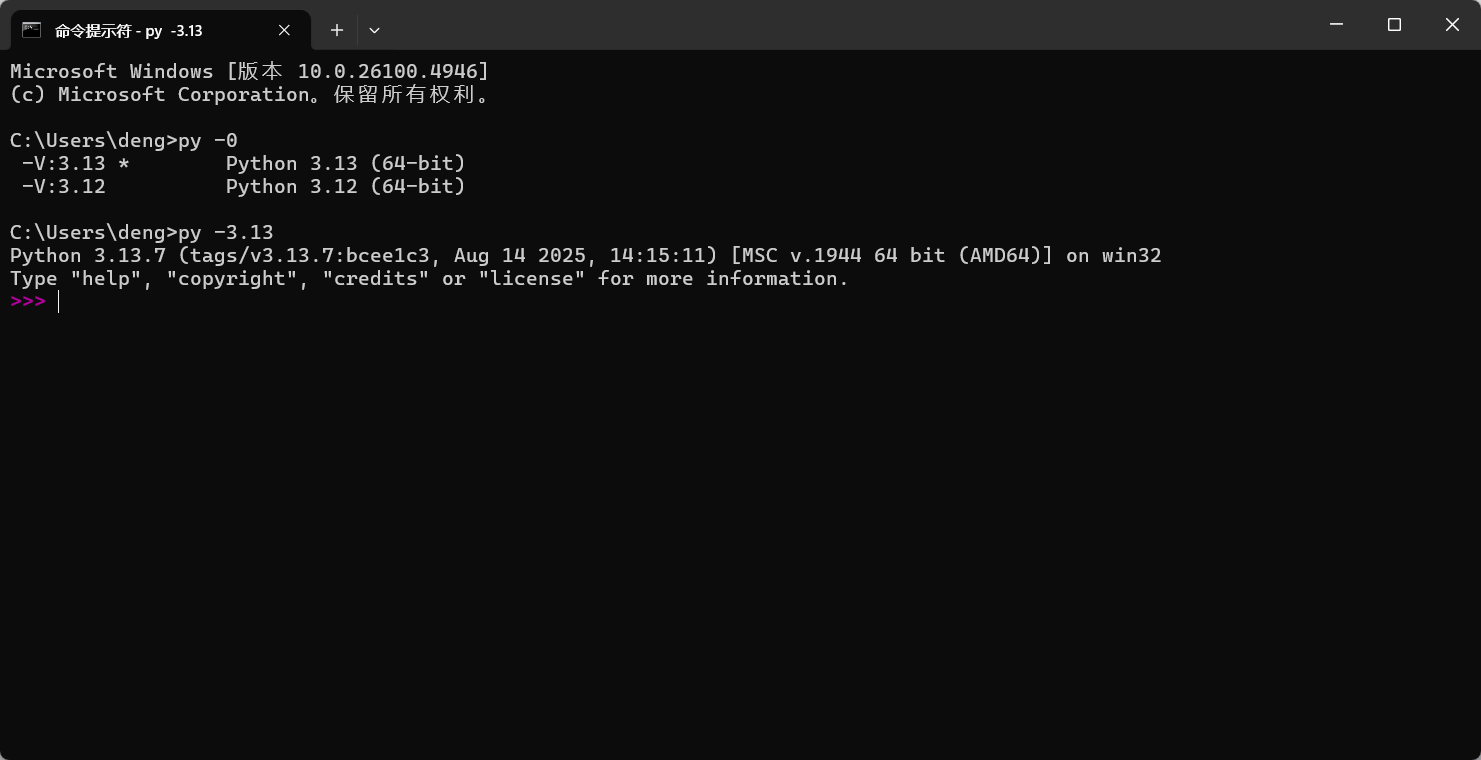Expand the terminal profile selector arrow
This screenshot has width=1481, height=760.
pyautogui.click(x=374, y=30)
